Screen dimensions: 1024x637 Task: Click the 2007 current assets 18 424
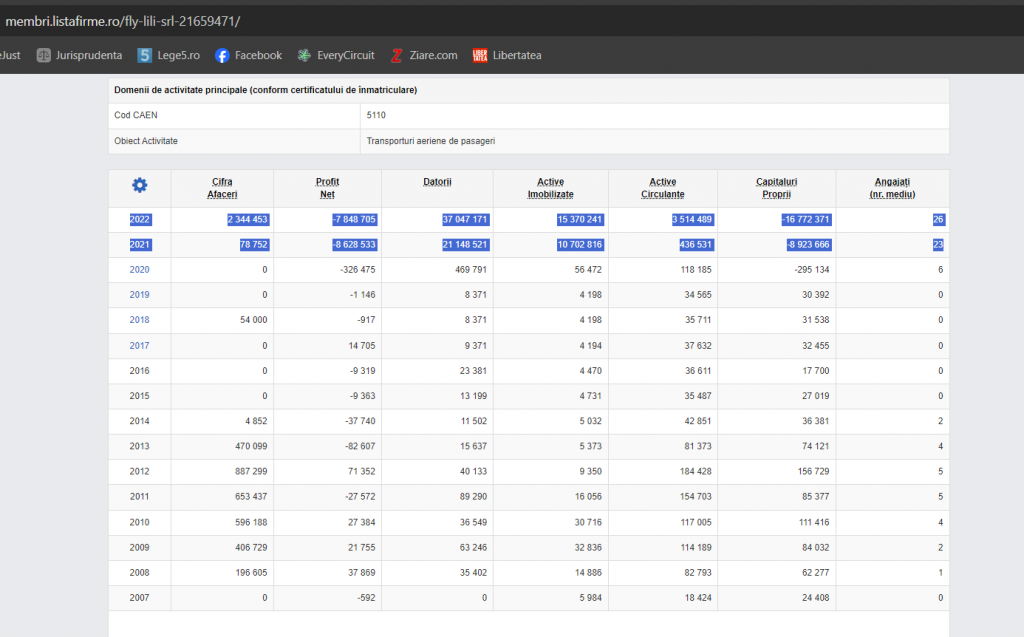coord(698,598)
